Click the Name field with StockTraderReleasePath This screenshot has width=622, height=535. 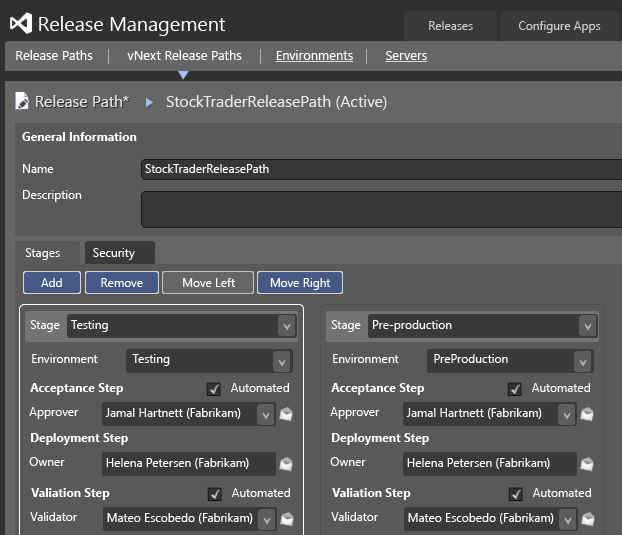tap(382, 169)
